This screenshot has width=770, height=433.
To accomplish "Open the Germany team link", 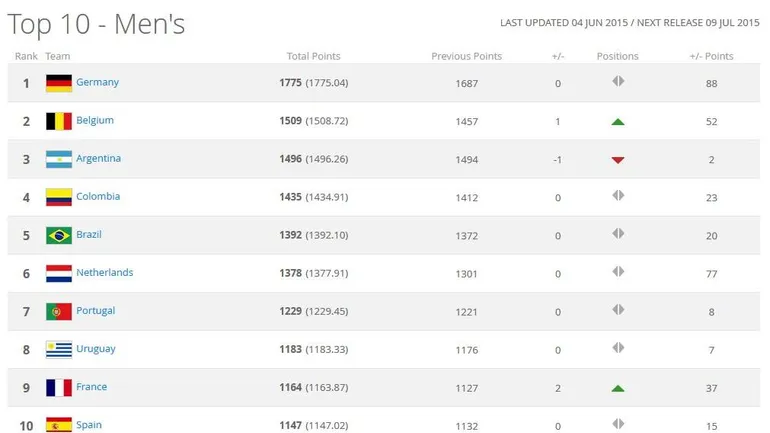I will (97, 82).
